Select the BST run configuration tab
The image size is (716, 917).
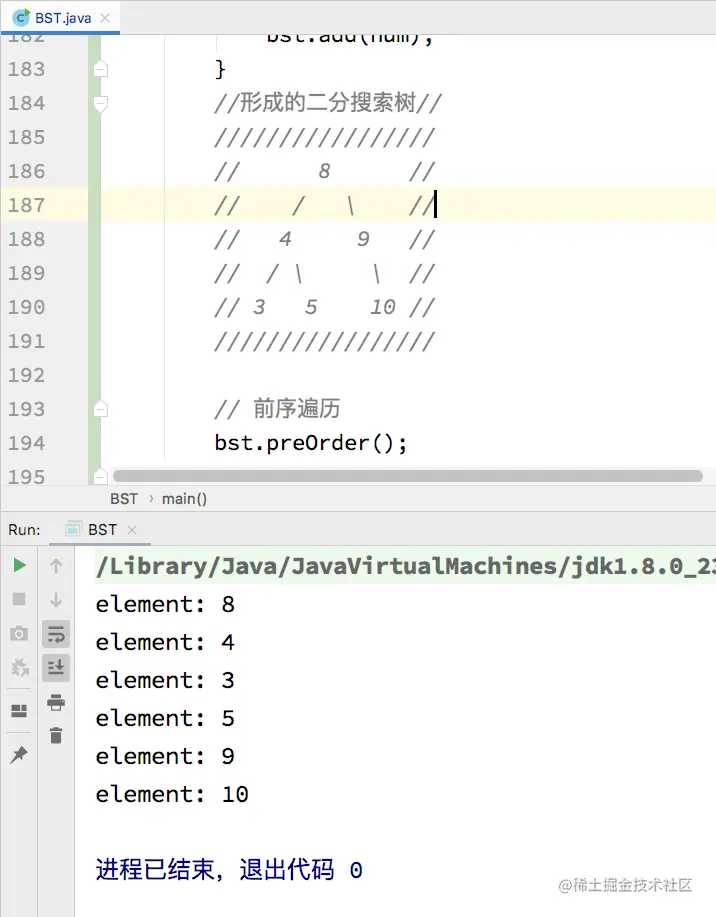100,530
